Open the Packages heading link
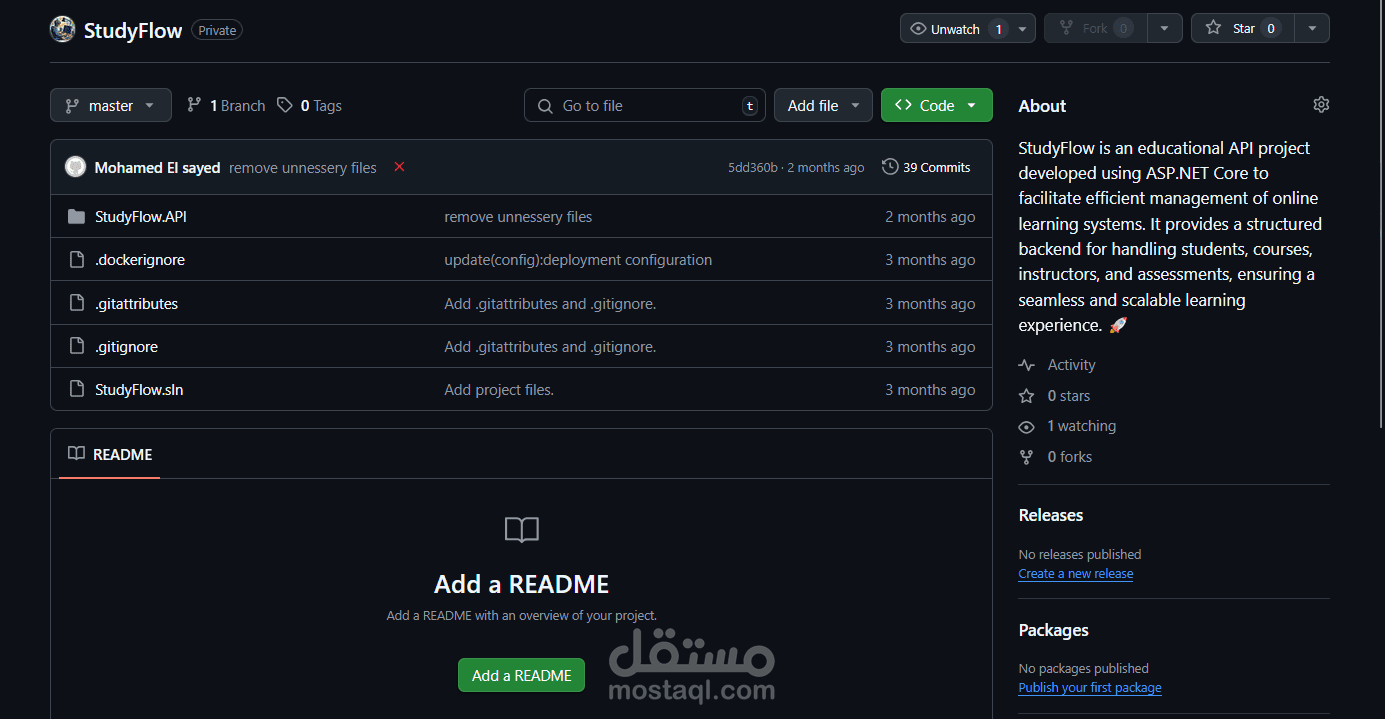The height and width of the screenshot is (719, 1385). pyautogui.click(x=1053, y=630)
